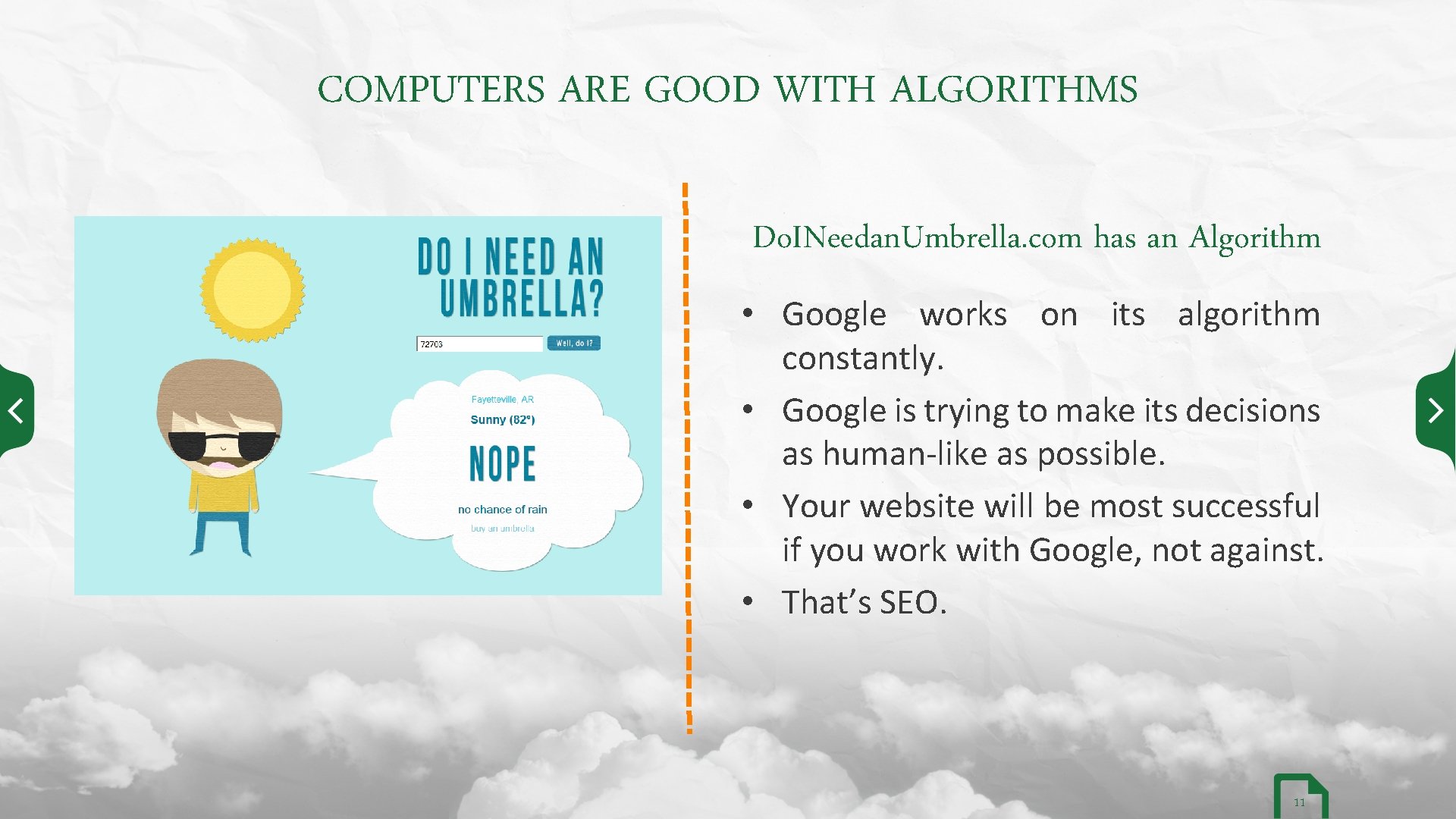Open the slide menu options
The width and height of the screenshot is (1456, 819).
coord(1296,795)
